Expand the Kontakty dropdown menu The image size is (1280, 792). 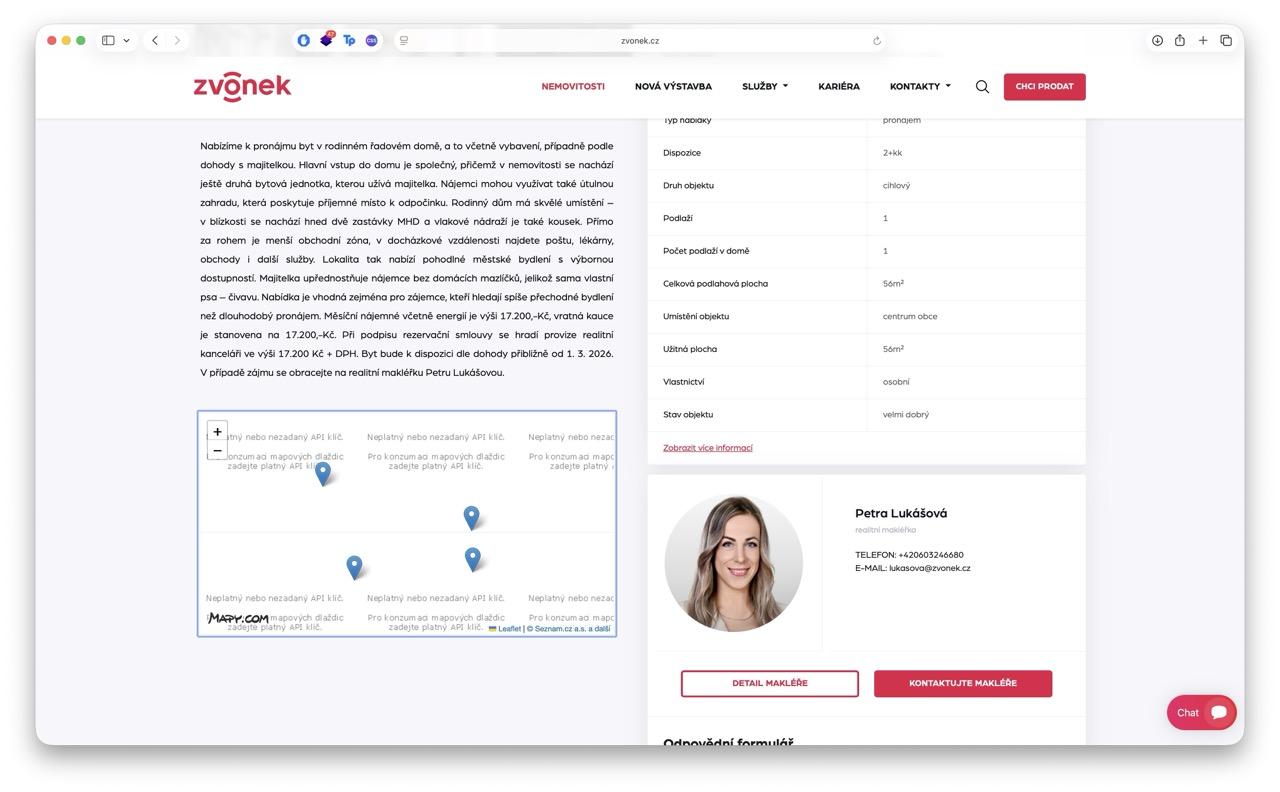click(920, 87)
